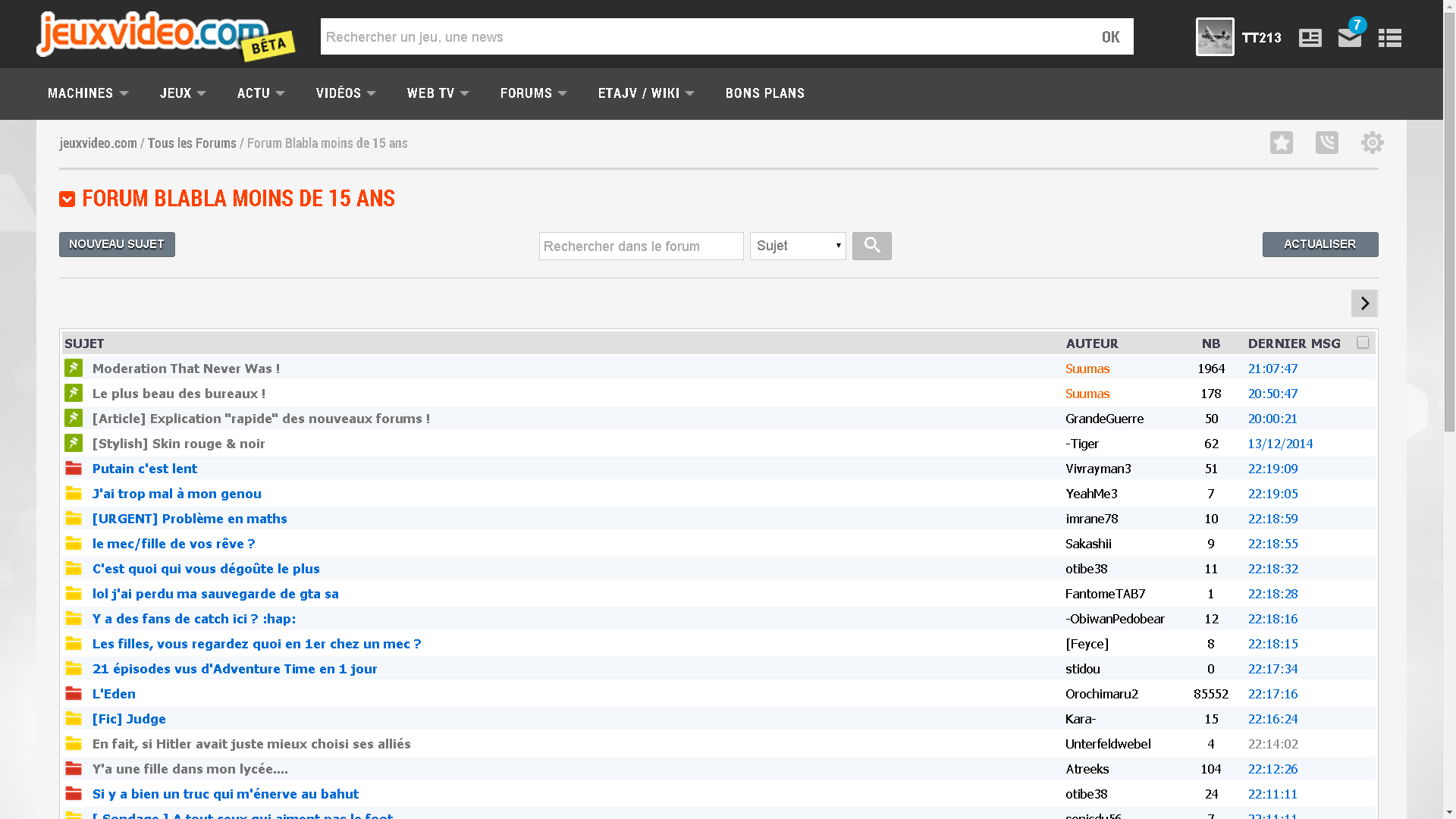1456x819 pixels.
Task: Go to next page with arrow icon
Action: pos(1364,303)
